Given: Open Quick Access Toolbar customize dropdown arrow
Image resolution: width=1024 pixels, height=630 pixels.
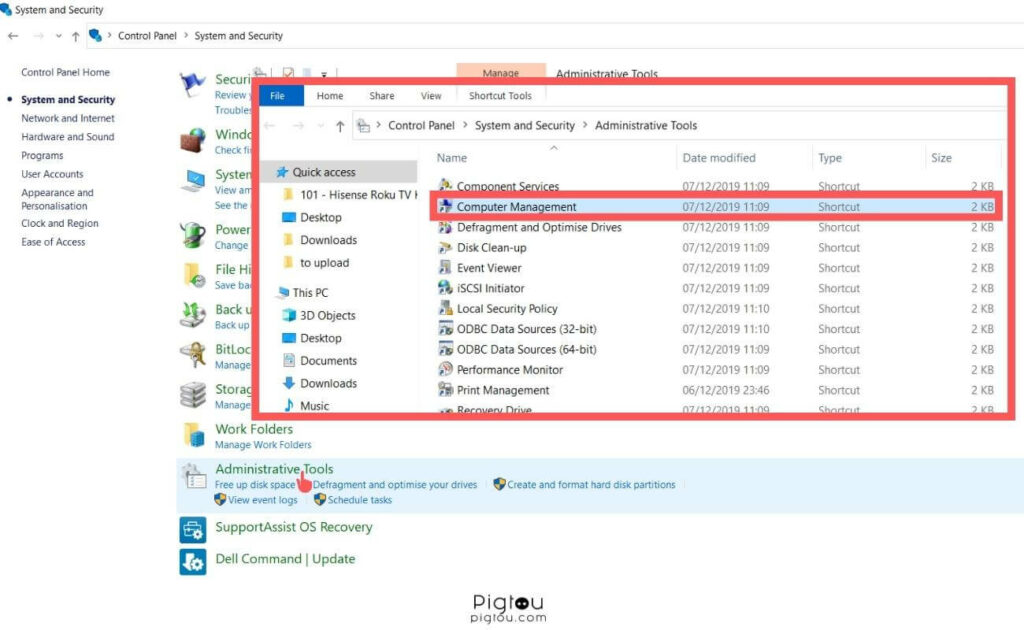Looking at the screenshot, I should [x=323, y=74].
